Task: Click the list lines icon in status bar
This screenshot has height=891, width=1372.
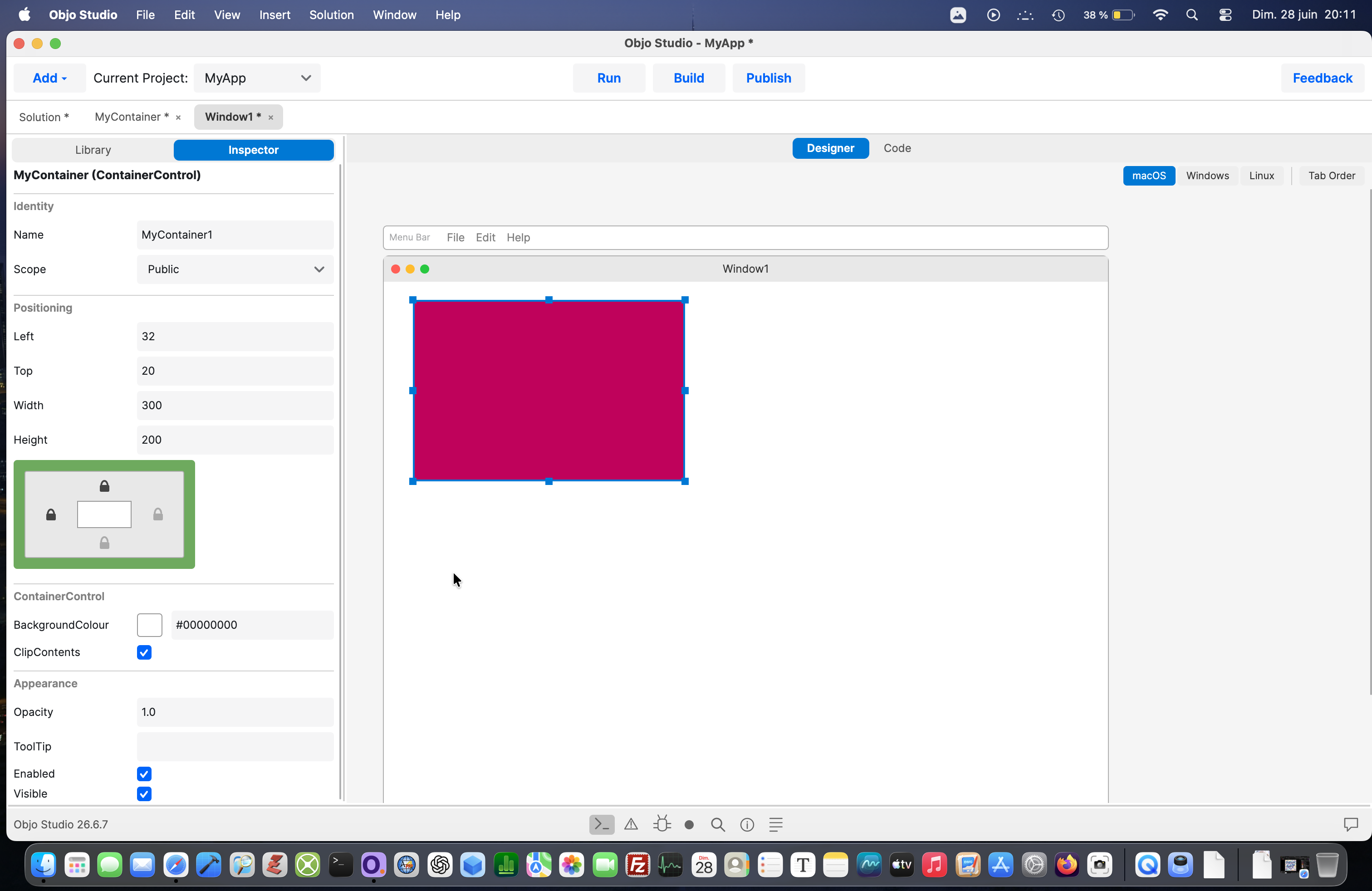Action: (x=776, y=825)
